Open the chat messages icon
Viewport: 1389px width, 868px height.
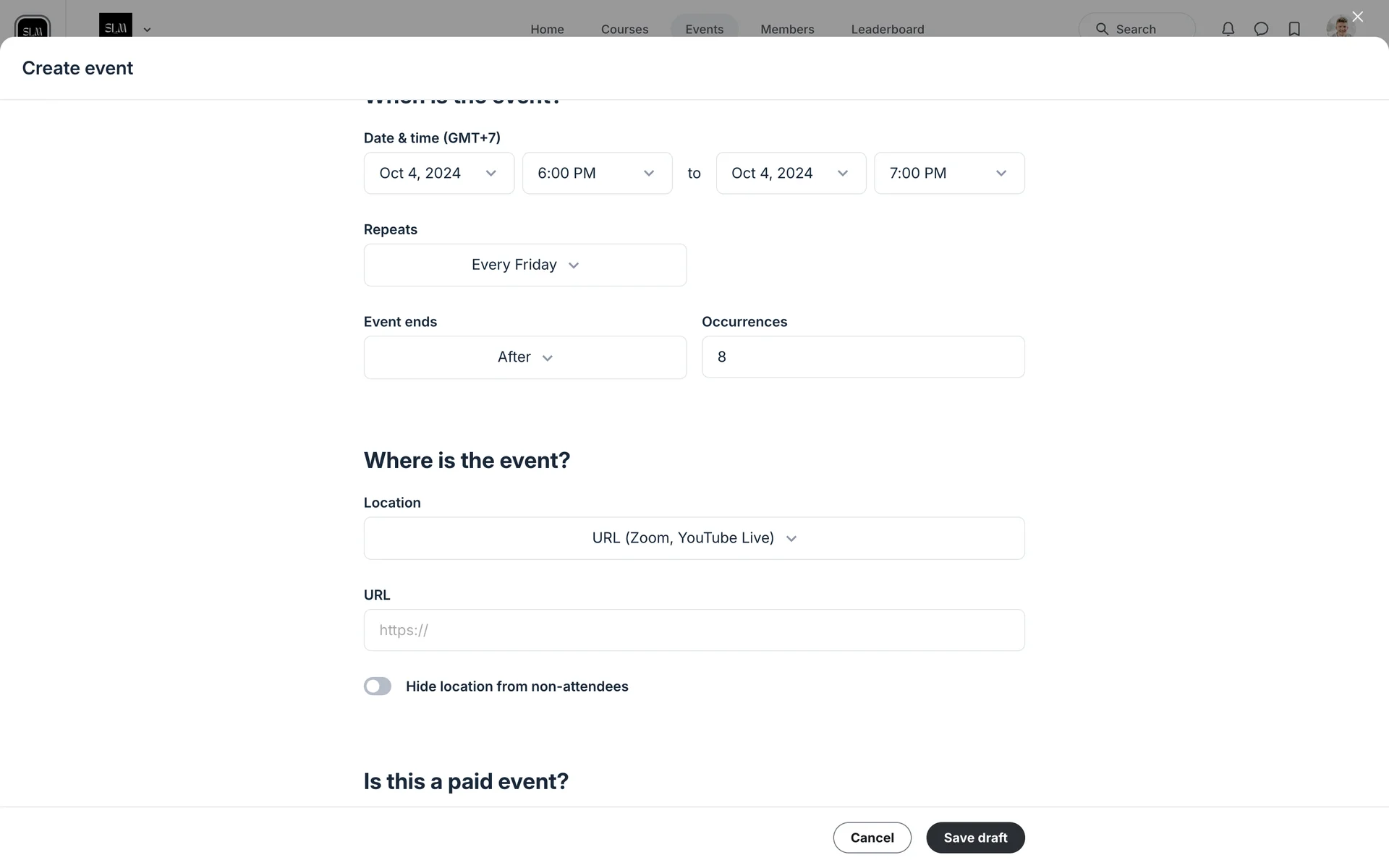point(1261,29)
